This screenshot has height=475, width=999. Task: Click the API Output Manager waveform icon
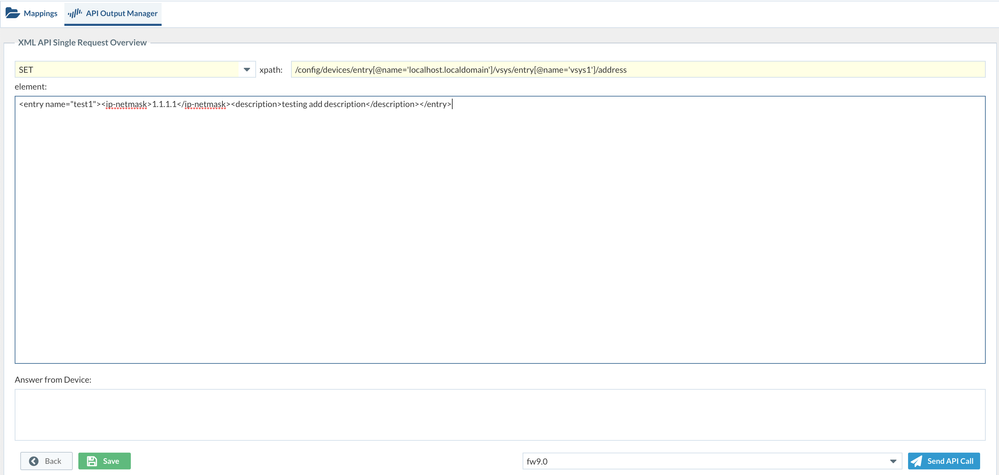(x=75, y=13)
